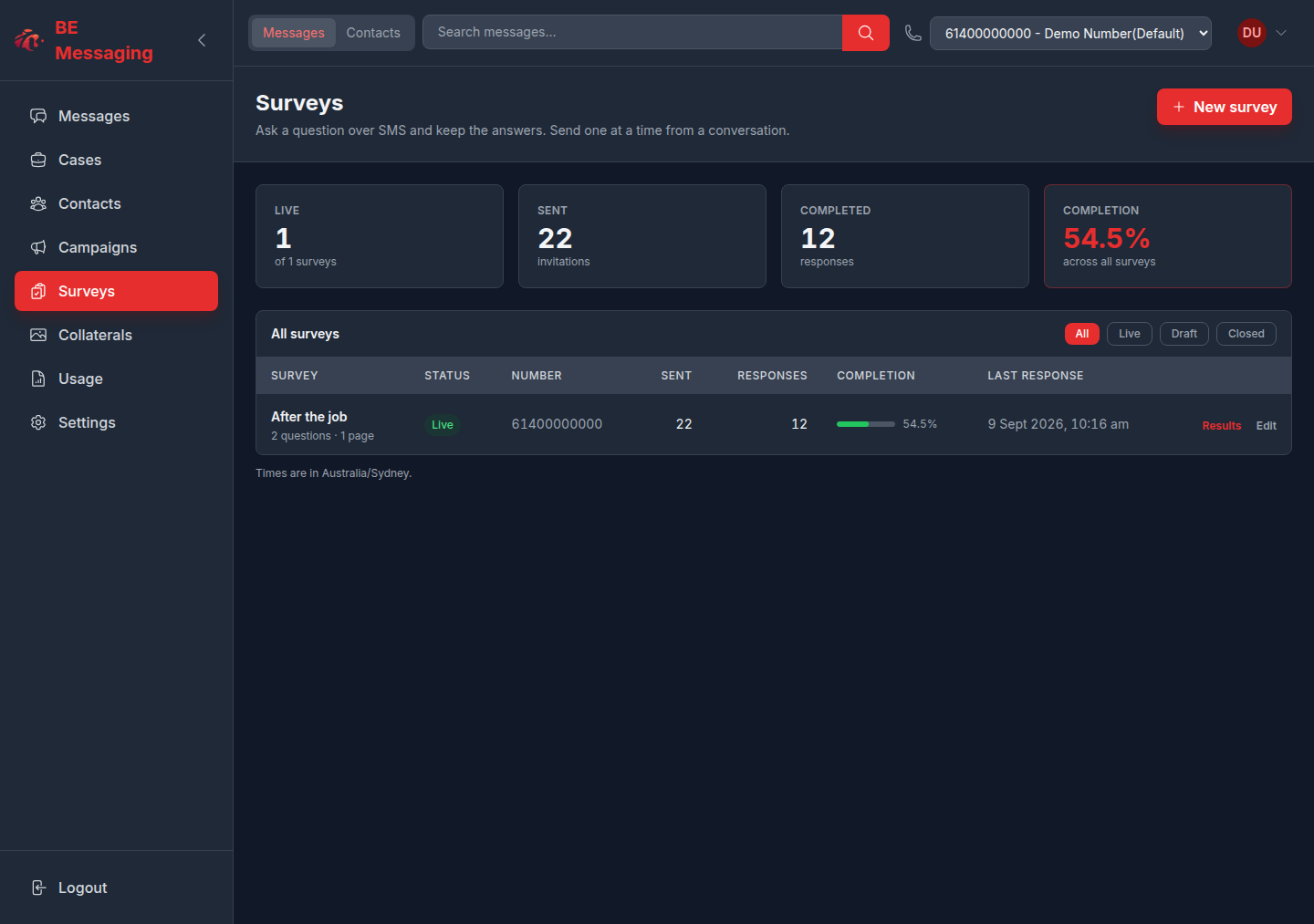Open Messages in the sidebar

[116, 116]
